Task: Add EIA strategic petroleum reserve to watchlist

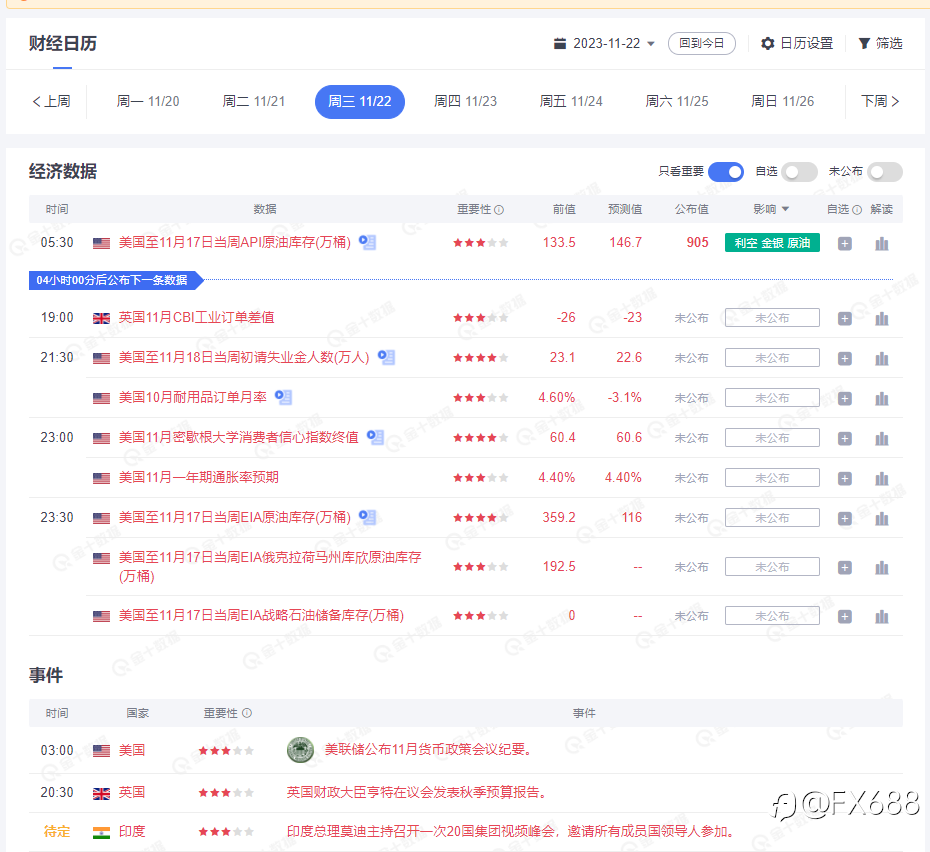Action: (845, 616)
